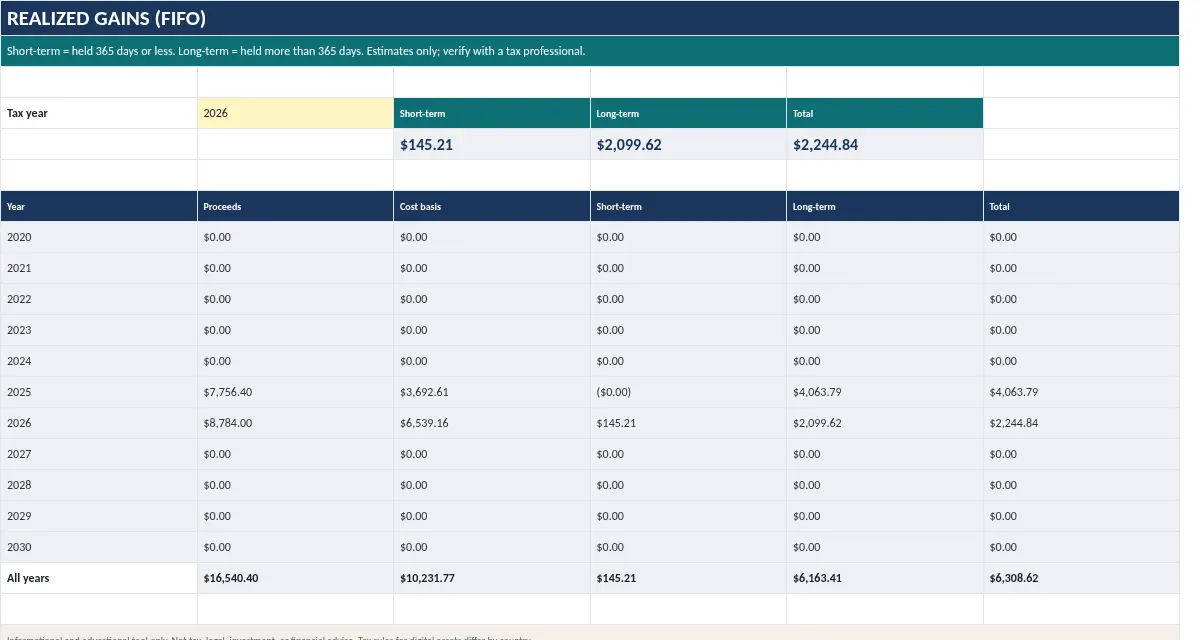This screenshot has width=1200, height=640.
Task: Click the navy "Short-term" table column header
Action: [x=688, y=206]
